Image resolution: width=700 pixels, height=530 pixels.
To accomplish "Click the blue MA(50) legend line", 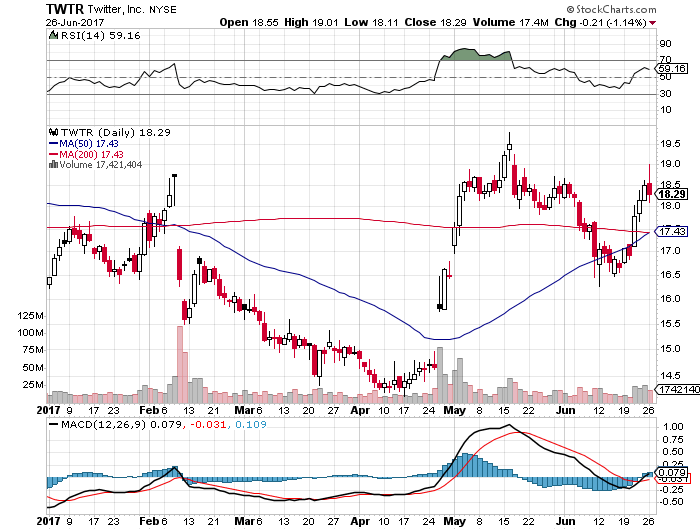I will [x=52, y=142].
